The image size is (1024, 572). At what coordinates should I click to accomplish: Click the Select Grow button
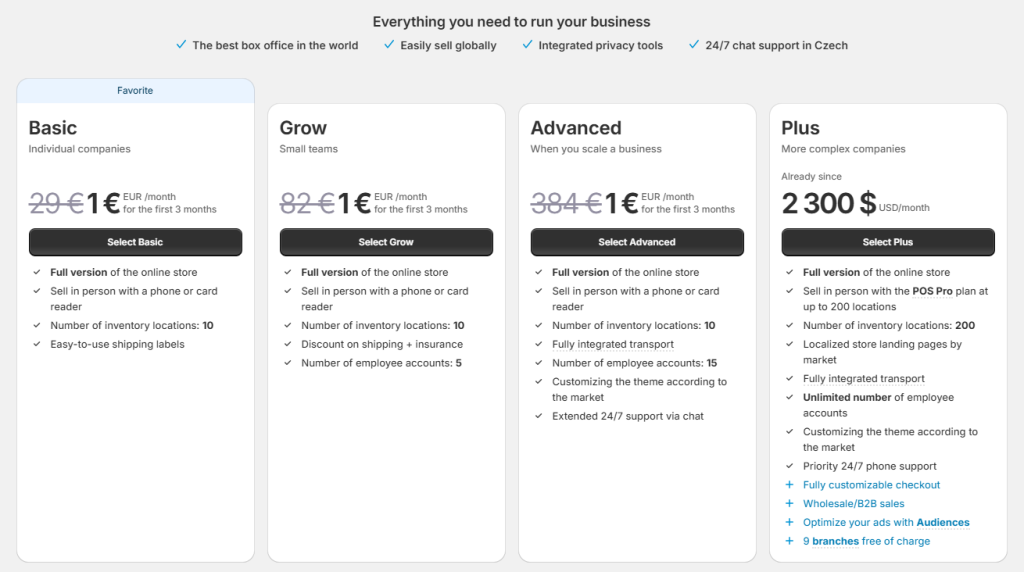click(386, 242)
